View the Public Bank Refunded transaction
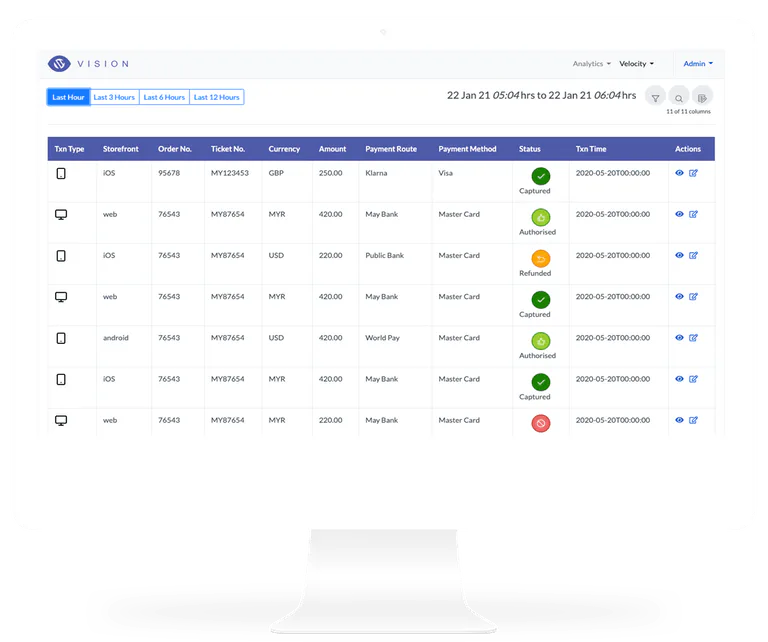This screenshot has height=642, width=768. click(679, 255)
